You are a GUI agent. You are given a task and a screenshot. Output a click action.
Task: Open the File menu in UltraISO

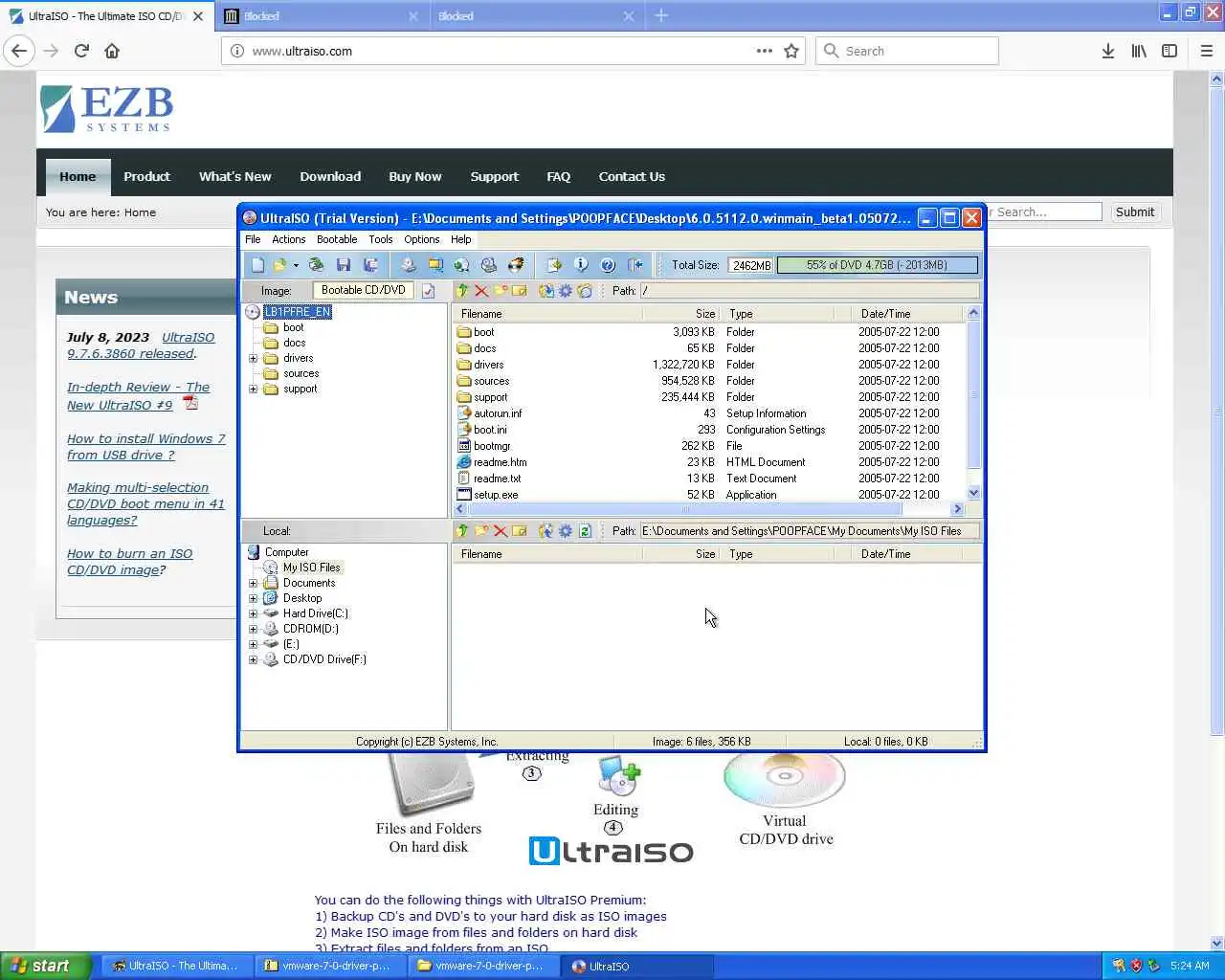click(253, 239)
